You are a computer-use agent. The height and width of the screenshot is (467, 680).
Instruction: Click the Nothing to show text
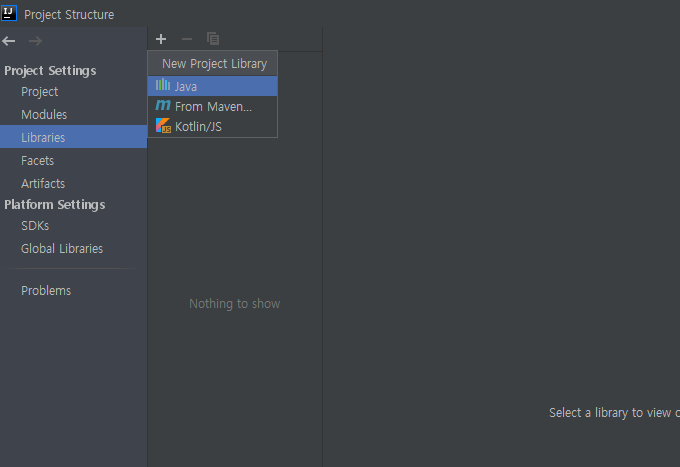235,304
